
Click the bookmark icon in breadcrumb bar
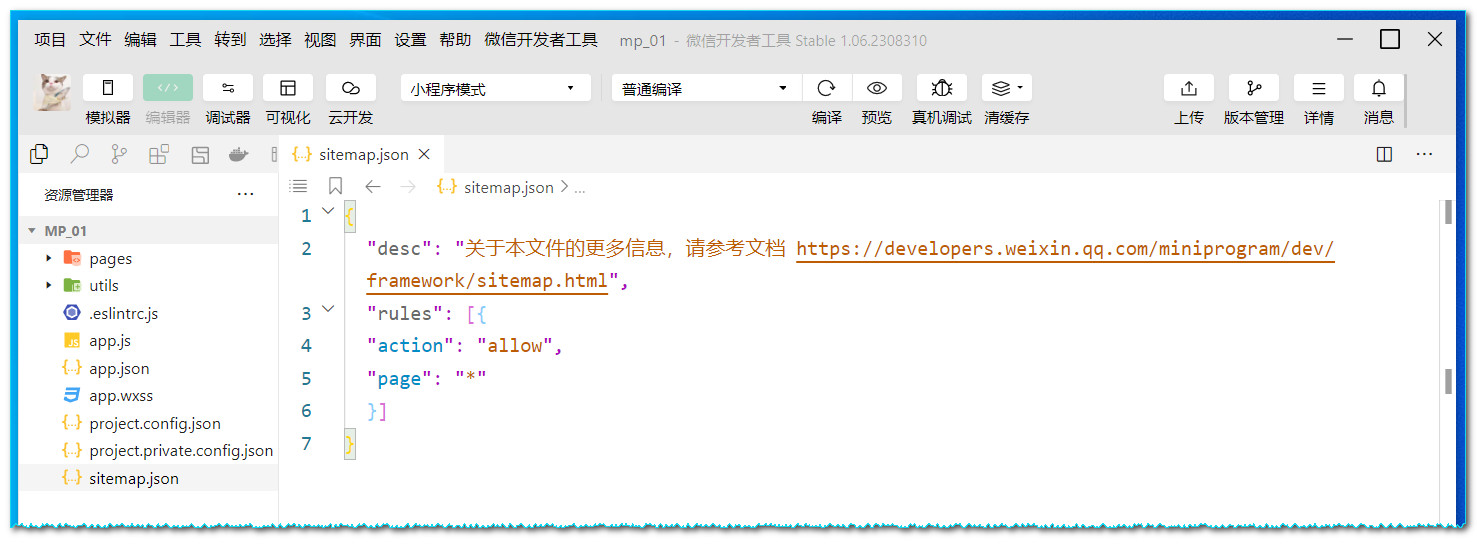[x=335, y=186]
